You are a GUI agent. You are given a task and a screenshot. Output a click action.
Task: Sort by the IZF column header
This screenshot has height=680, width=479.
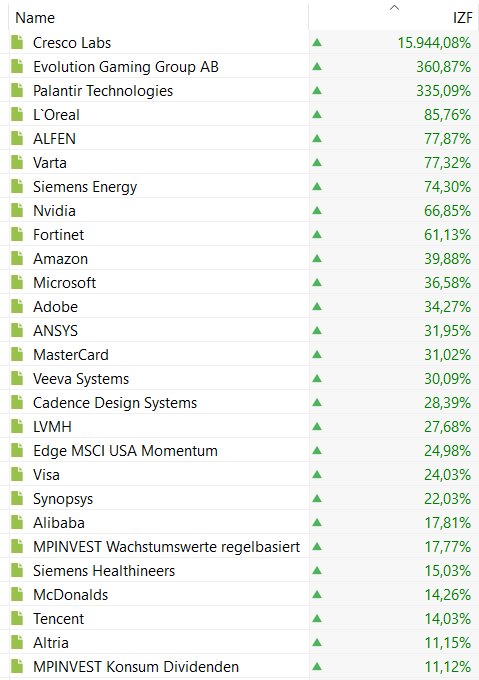click(x=463, y=18)
